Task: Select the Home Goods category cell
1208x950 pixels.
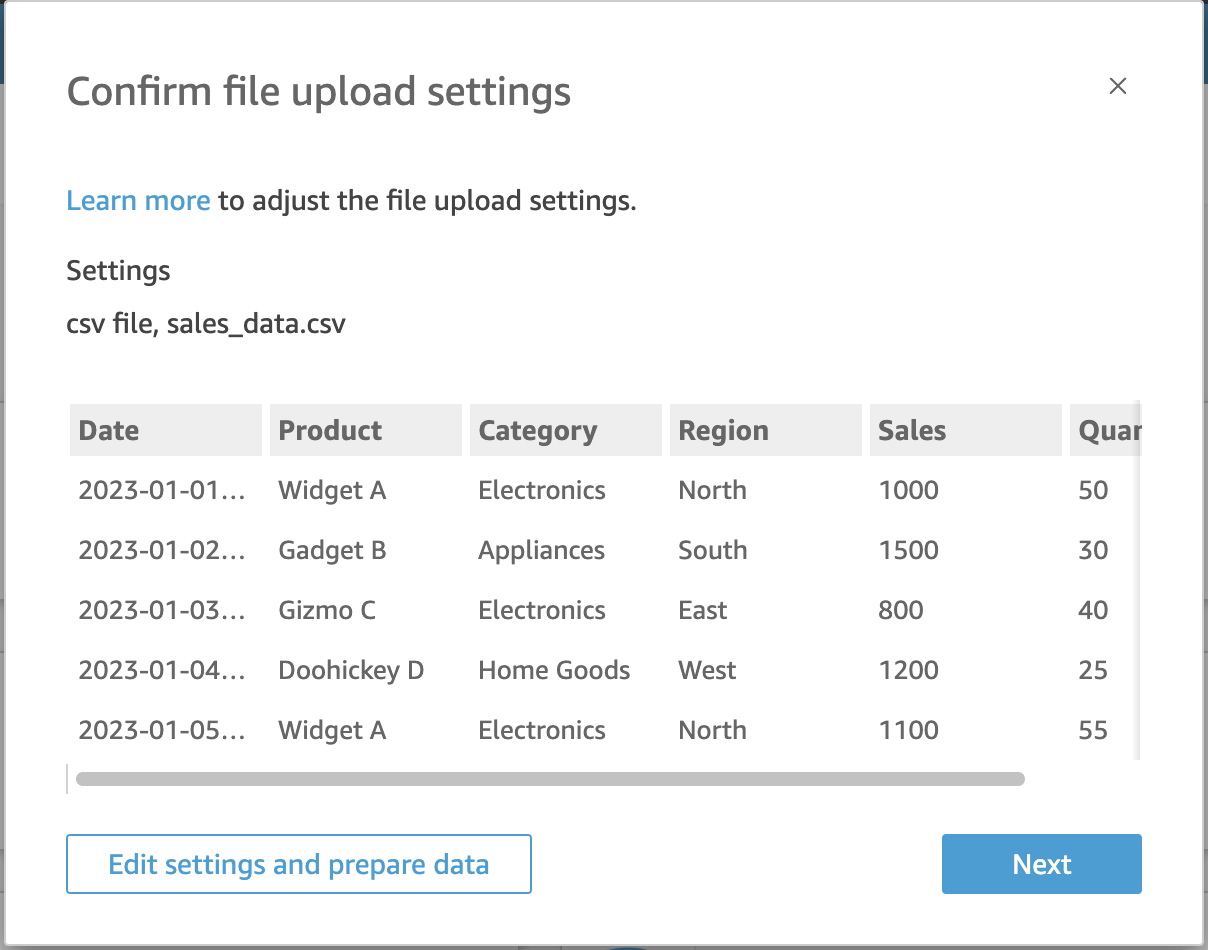Action: [554, 670]
